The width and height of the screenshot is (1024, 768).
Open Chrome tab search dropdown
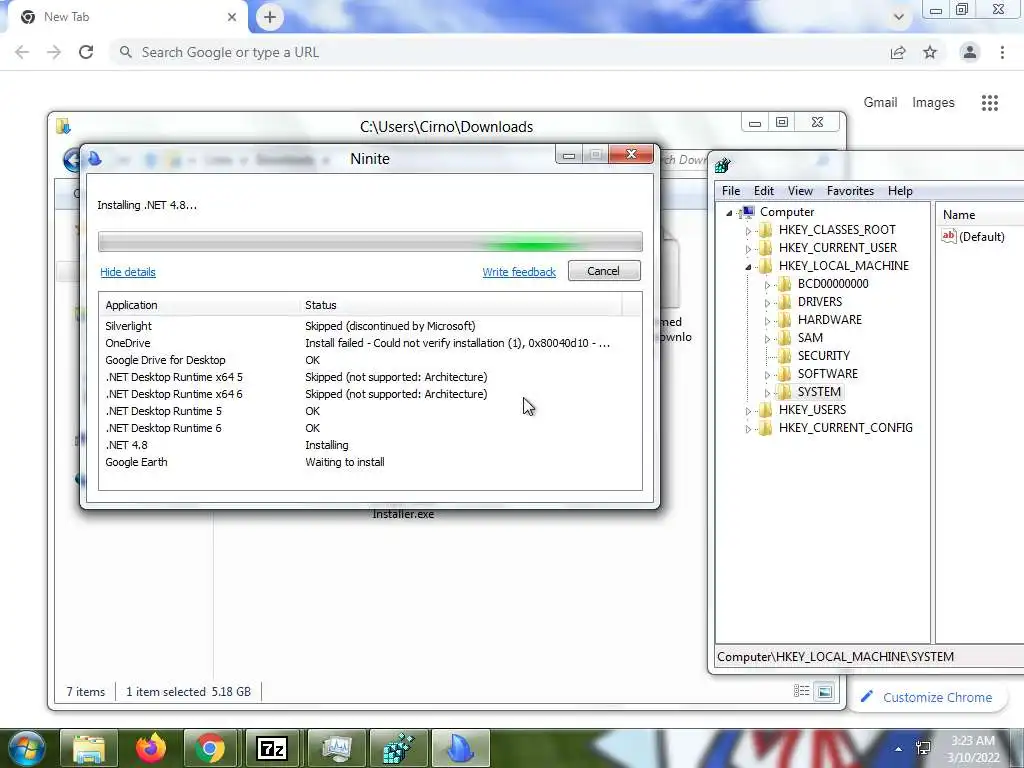pyautogui.click(x=899, y=17)
